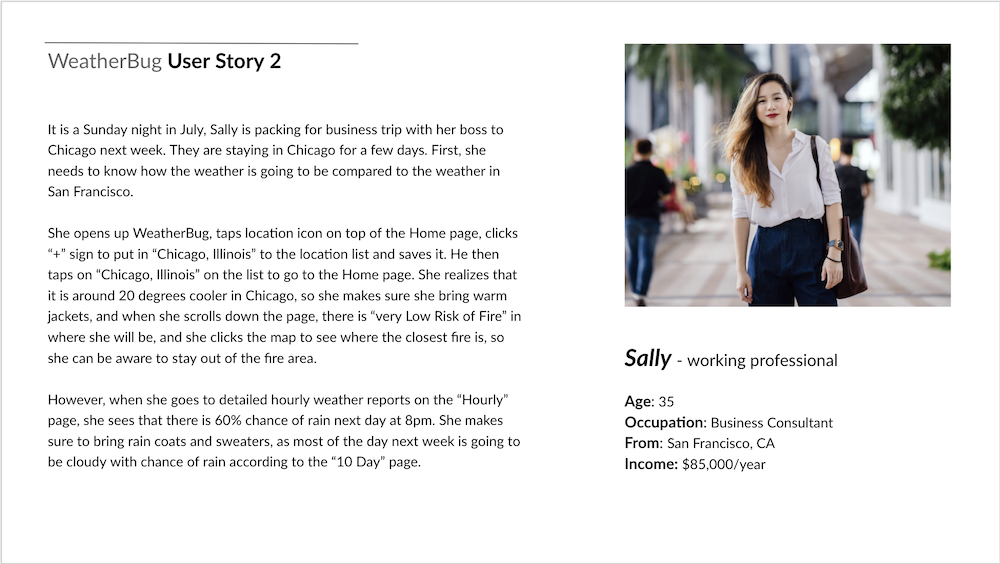The image size is (1000, 564).
Task: Click the "Income: $85,000/year" line
Action: (x=695, y=464)
